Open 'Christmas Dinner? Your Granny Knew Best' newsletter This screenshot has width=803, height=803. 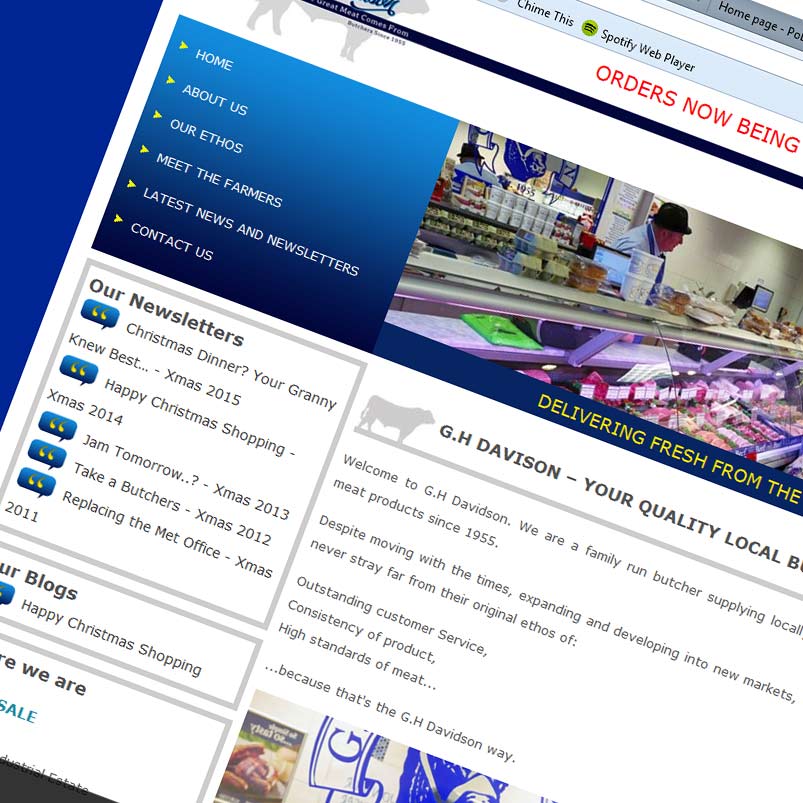(x=203, y=365)
